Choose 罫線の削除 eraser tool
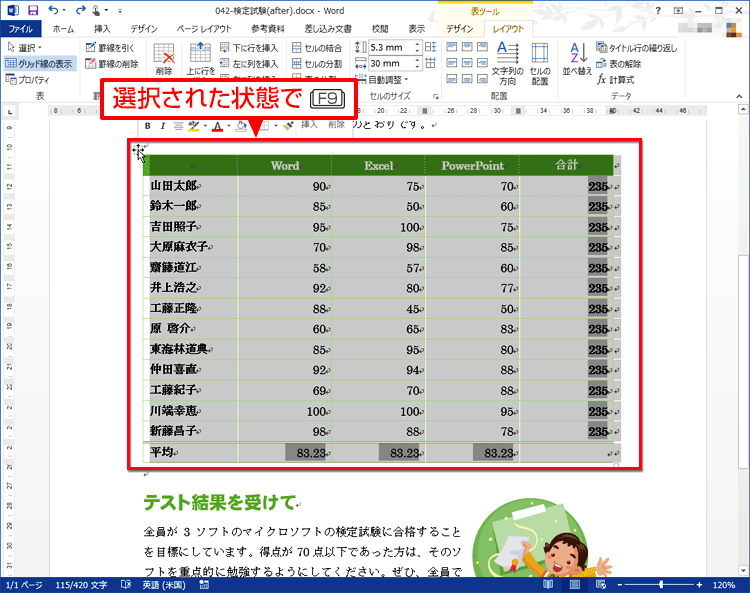Image resolution: width=750 pixels, height=593 pixels. [x=112, y=63]
